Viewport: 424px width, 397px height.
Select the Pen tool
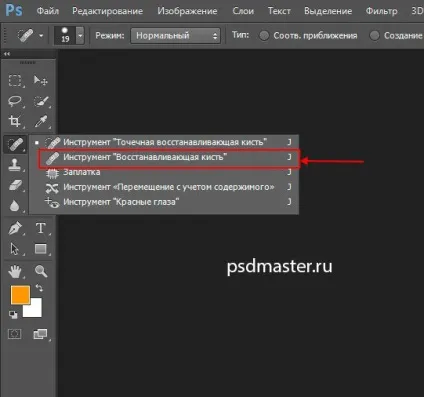click(15, 229)
